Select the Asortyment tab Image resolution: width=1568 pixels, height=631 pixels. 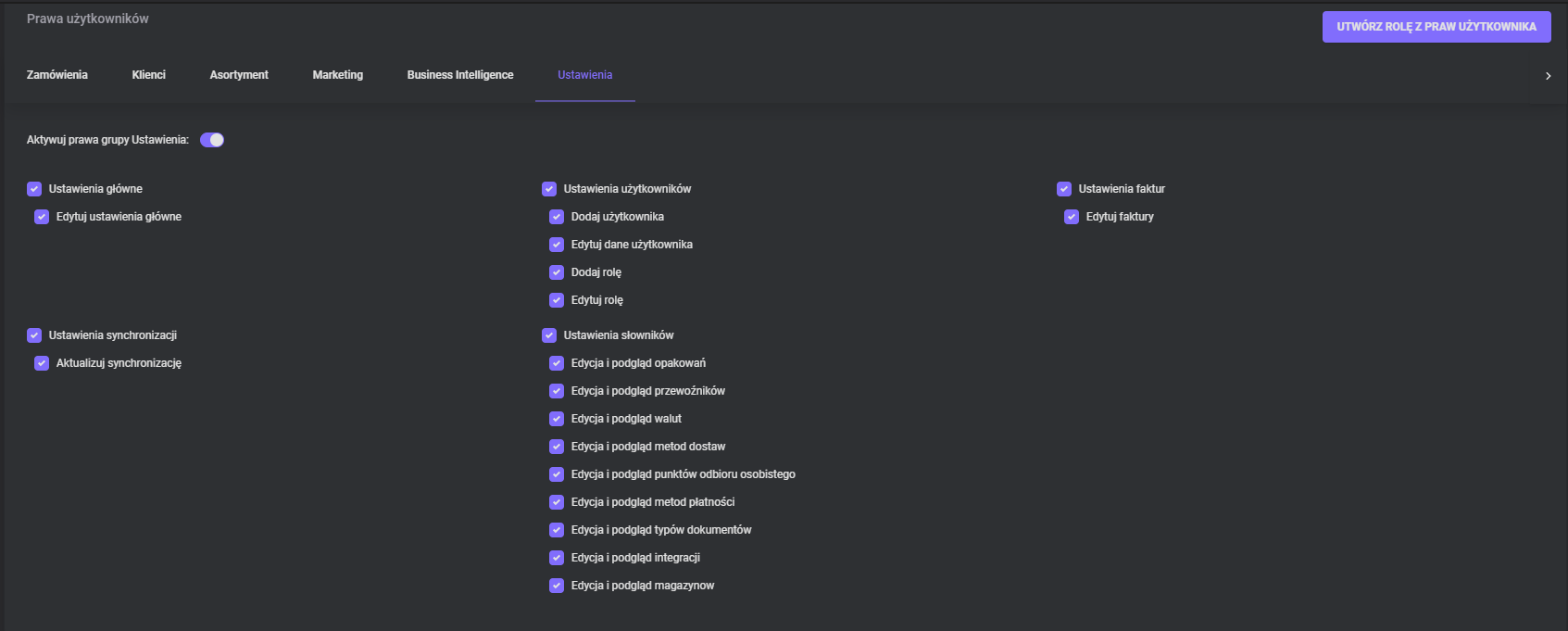click(x=239, y=75)
